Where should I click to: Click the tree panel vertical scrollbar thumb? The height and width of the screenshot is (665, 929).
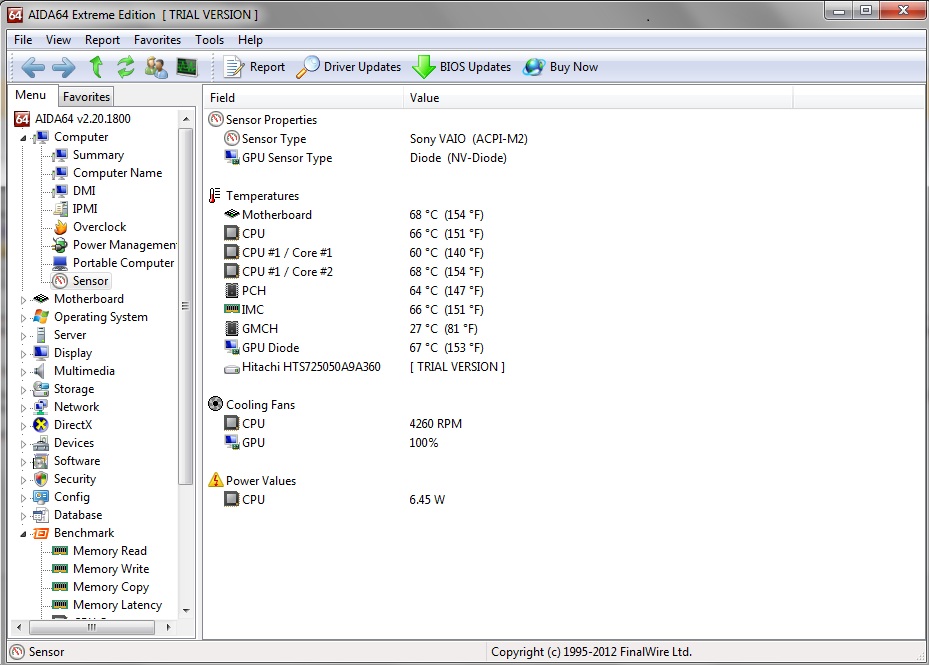point(185,306)
